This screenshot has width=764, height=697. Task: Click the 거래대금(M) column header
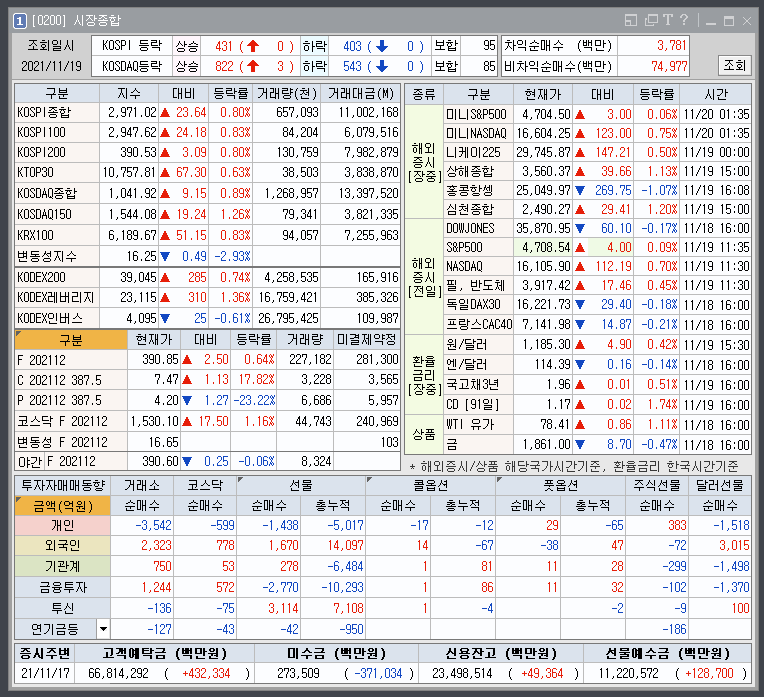pyautogui.click(x=360, y=93)
